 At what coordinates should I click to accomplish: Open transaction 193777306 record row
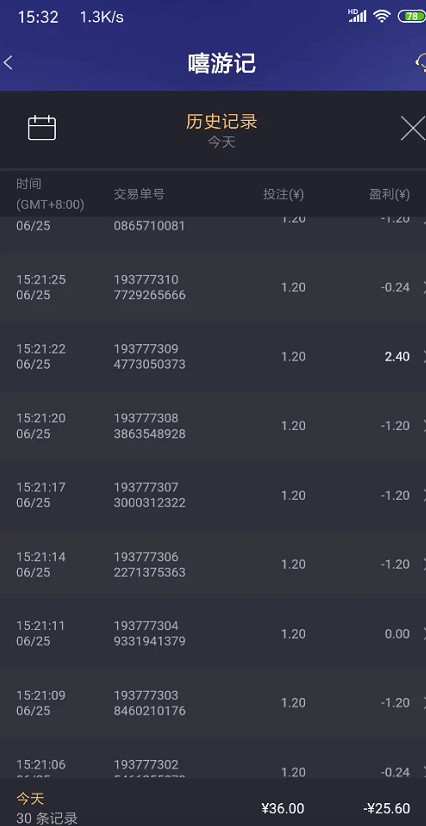click(x=213, y=564)
